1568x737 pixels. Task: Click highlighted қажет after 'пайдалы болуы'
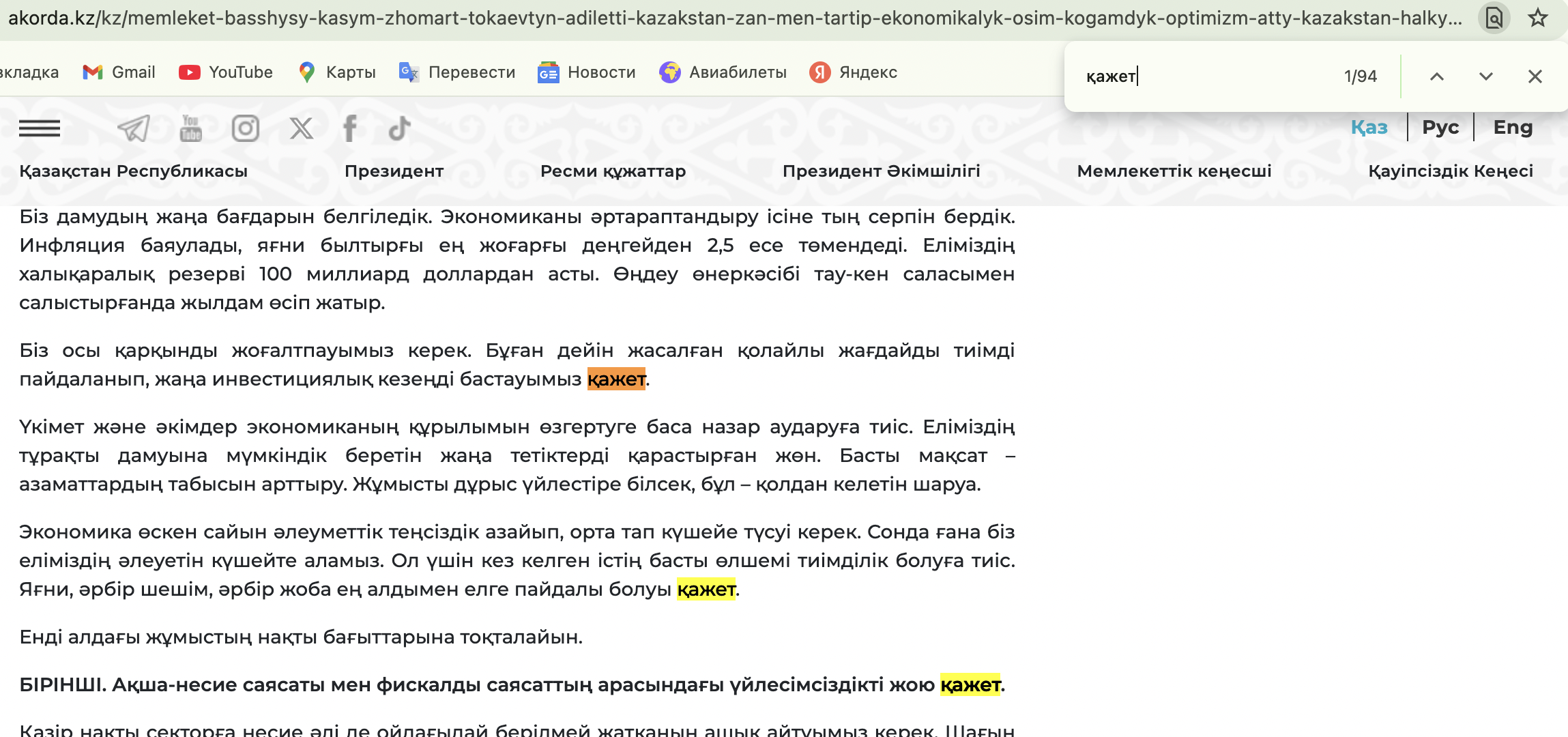(706, 589)
